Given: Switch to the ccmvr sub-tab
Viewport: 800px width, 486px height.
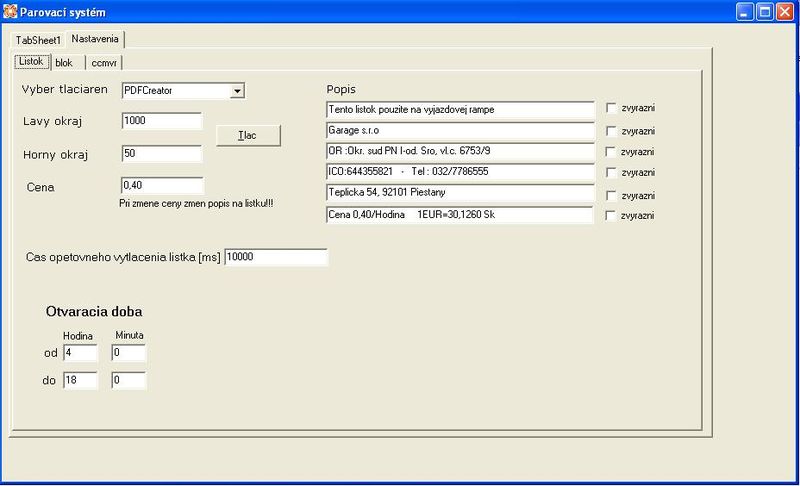Looking at the screenshot, I should [x=103, y=63].
